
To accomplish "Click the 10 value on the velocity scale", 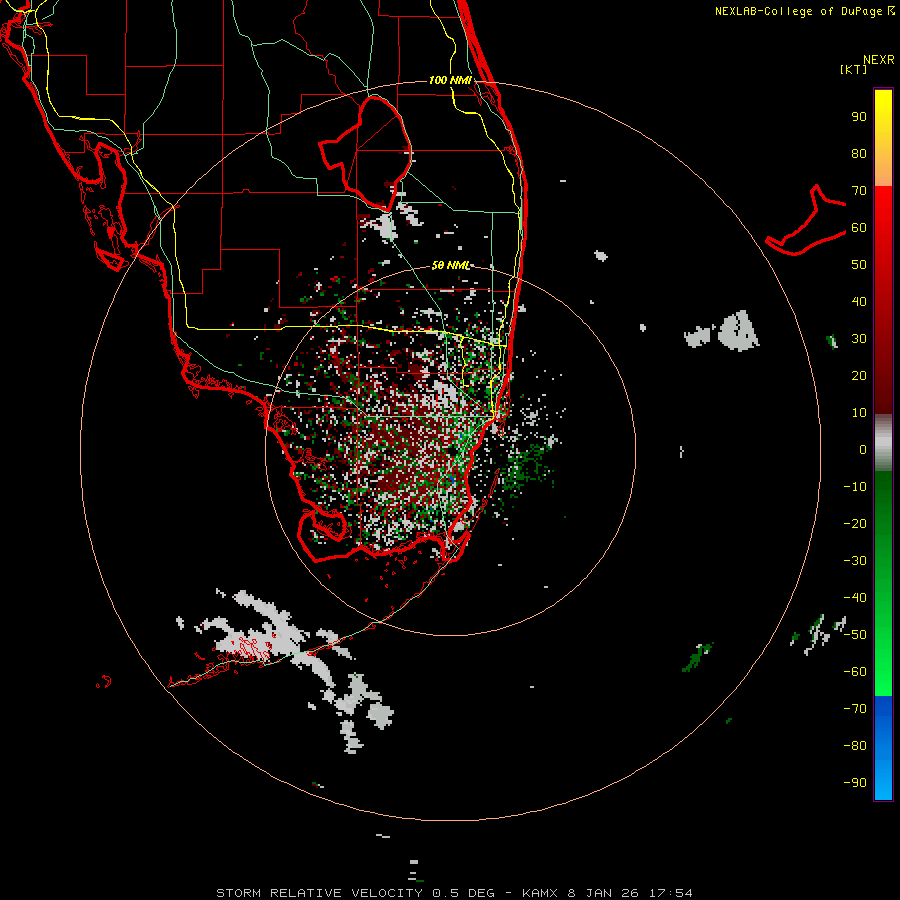I will [859, 413].
